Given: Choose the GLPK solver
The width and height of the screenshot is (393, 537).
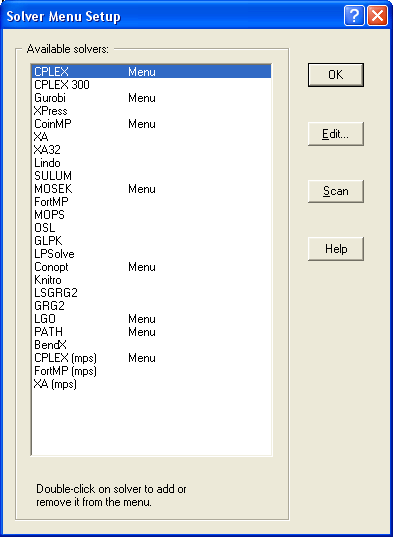Looking at the screenshot, I should tap(152, 241).
